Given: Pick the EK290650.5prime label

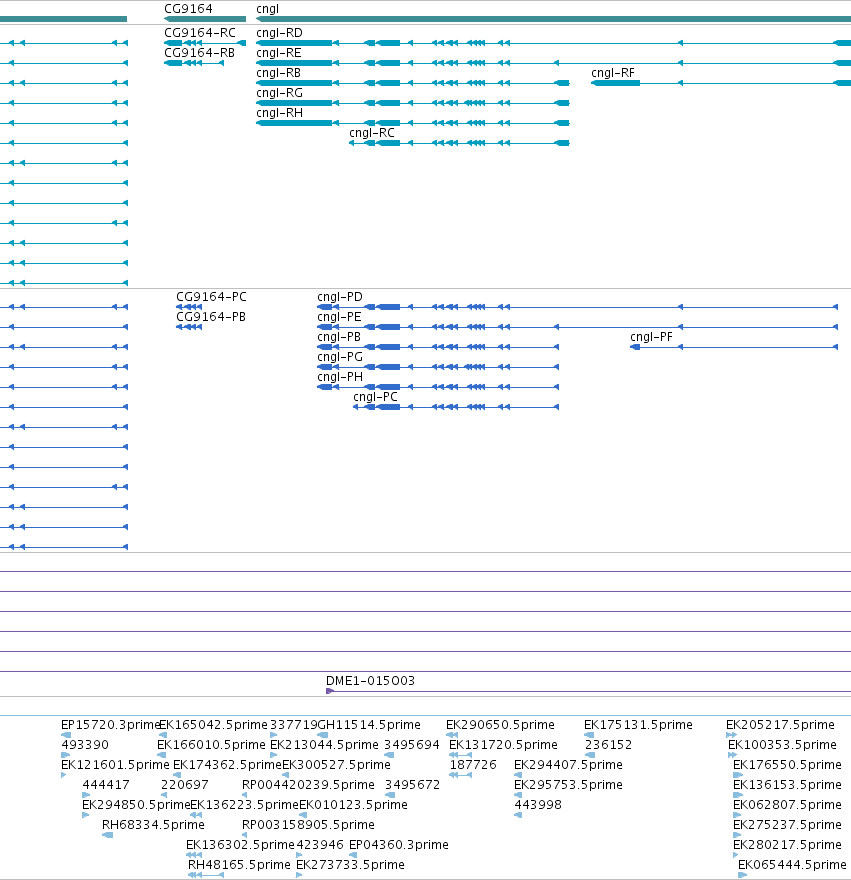Looking at the screenshot, I should [x=500, y=725].
